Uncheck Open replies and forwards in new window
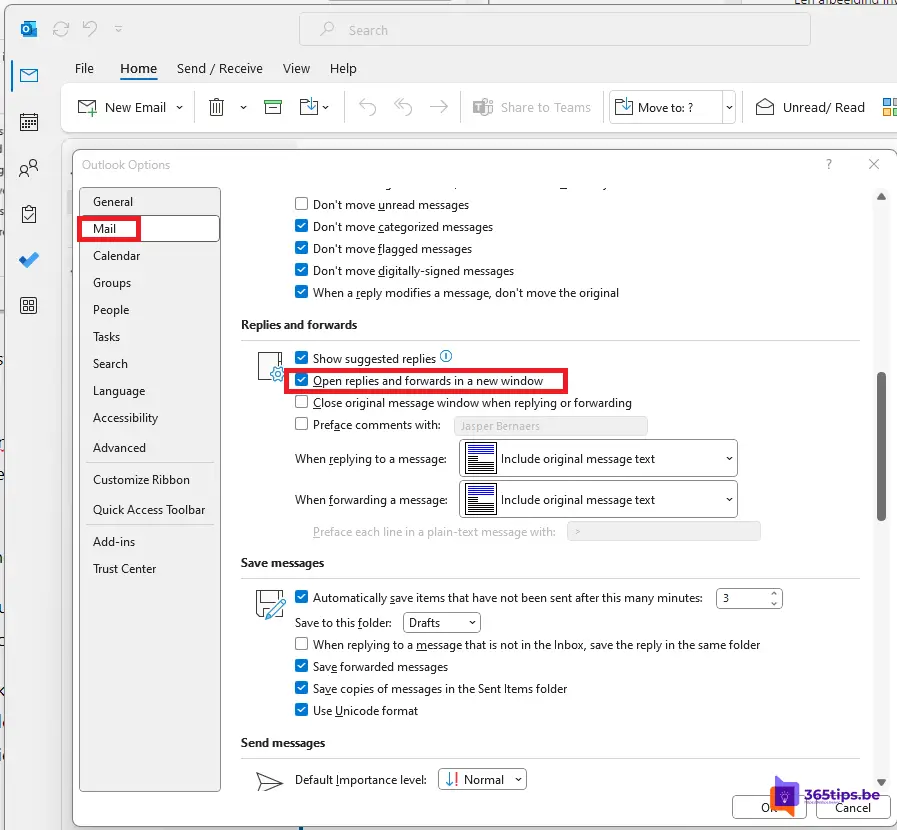This screenshot has height=830, width=897. pos(302,381)
